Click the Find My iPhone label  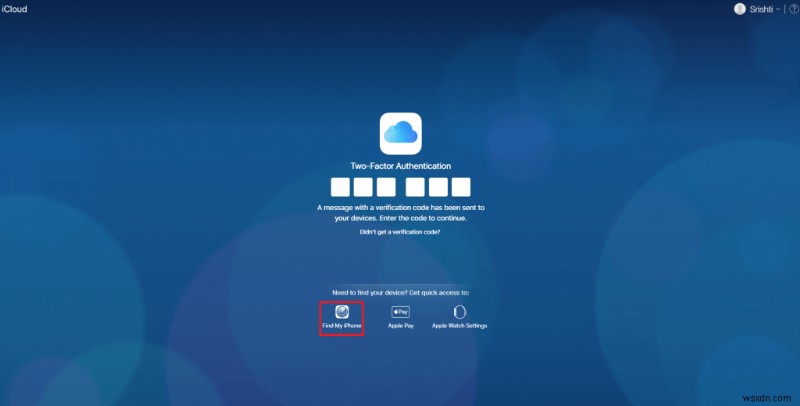point(342,325)
